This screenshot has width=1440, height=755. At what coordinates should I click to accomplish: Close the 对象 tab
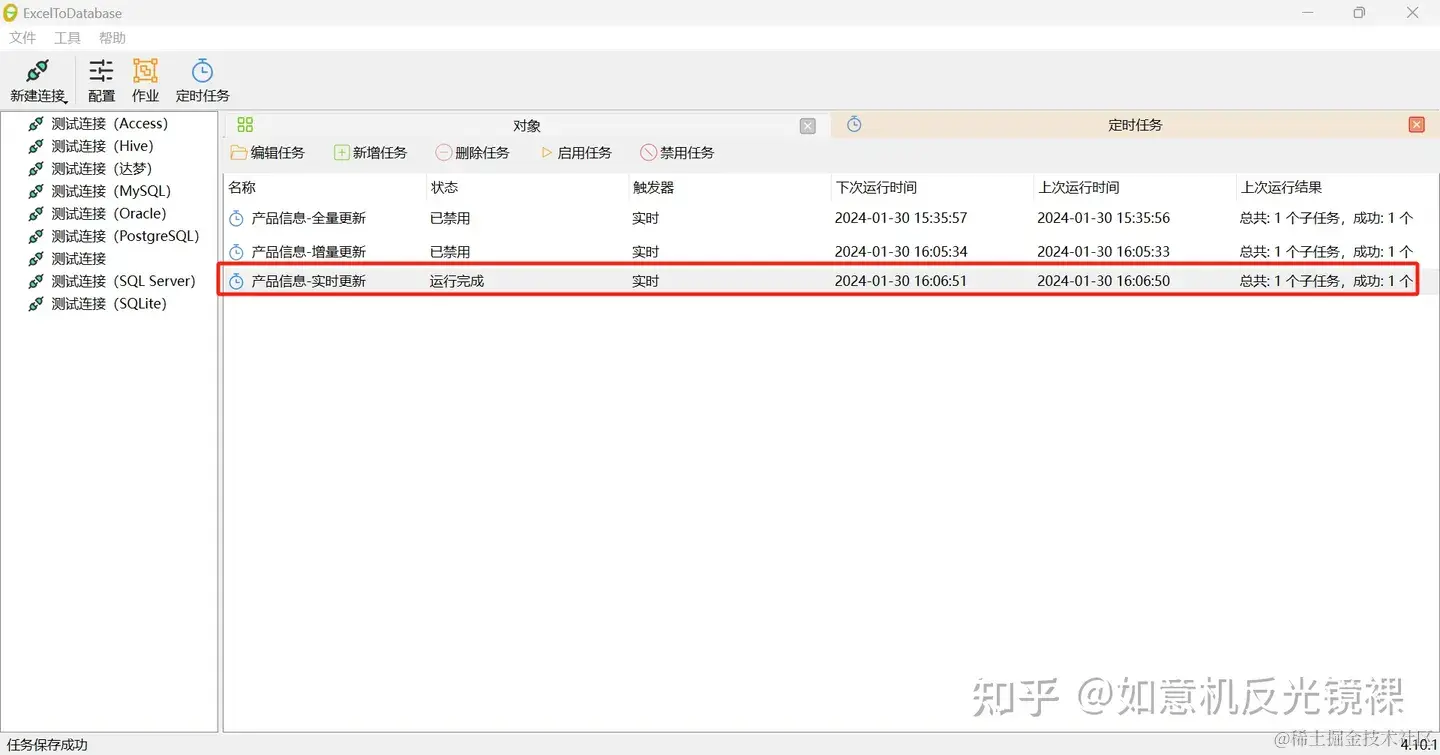coord(808,126)
